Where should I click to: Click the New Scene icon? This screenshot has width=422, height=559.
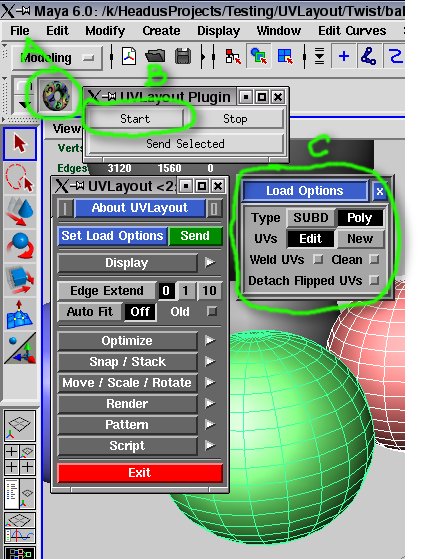tap(129, 56)
